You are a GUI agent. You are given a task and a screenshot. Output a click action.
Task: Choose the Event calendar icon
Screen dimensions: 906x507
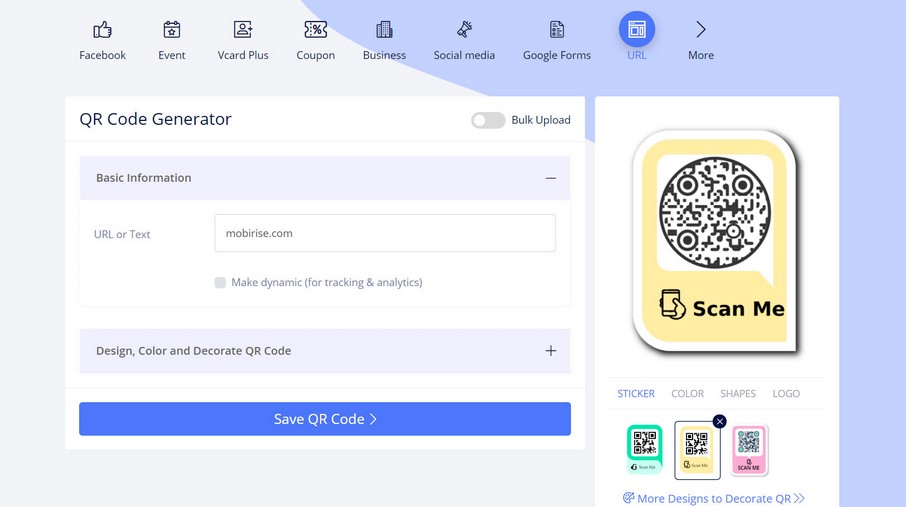172,30
